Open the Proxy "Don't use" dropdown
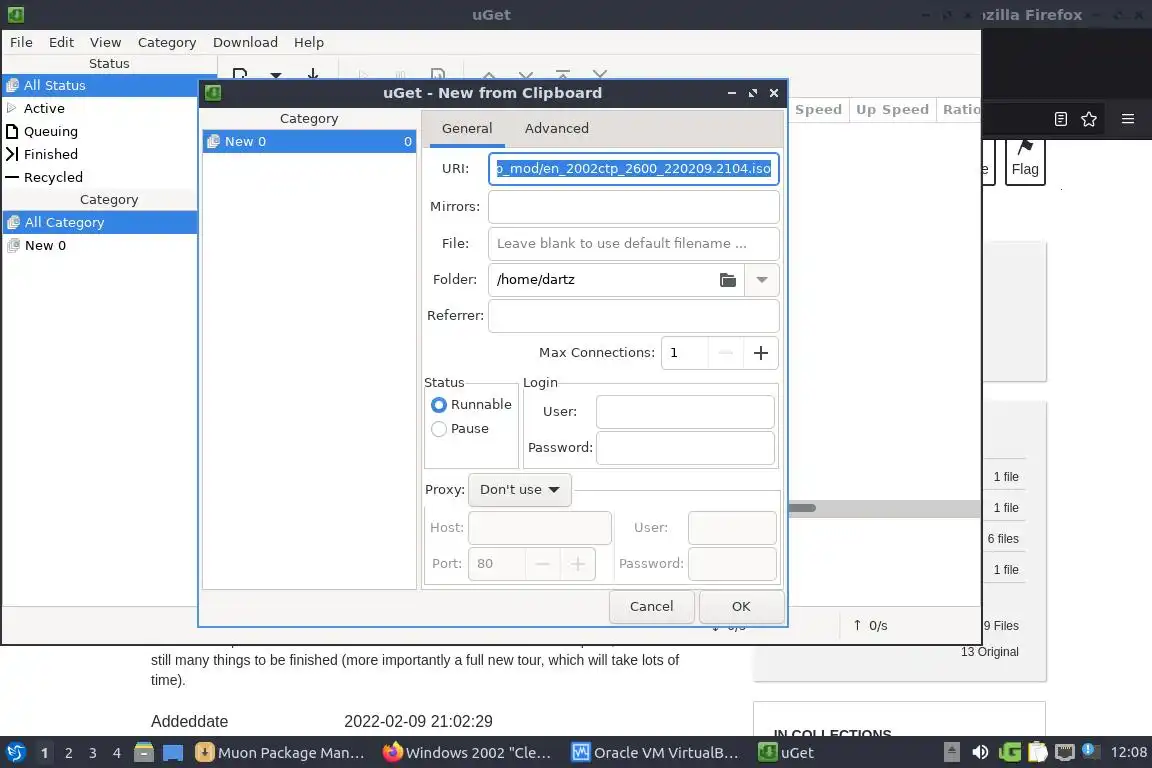 click(519, 490)
